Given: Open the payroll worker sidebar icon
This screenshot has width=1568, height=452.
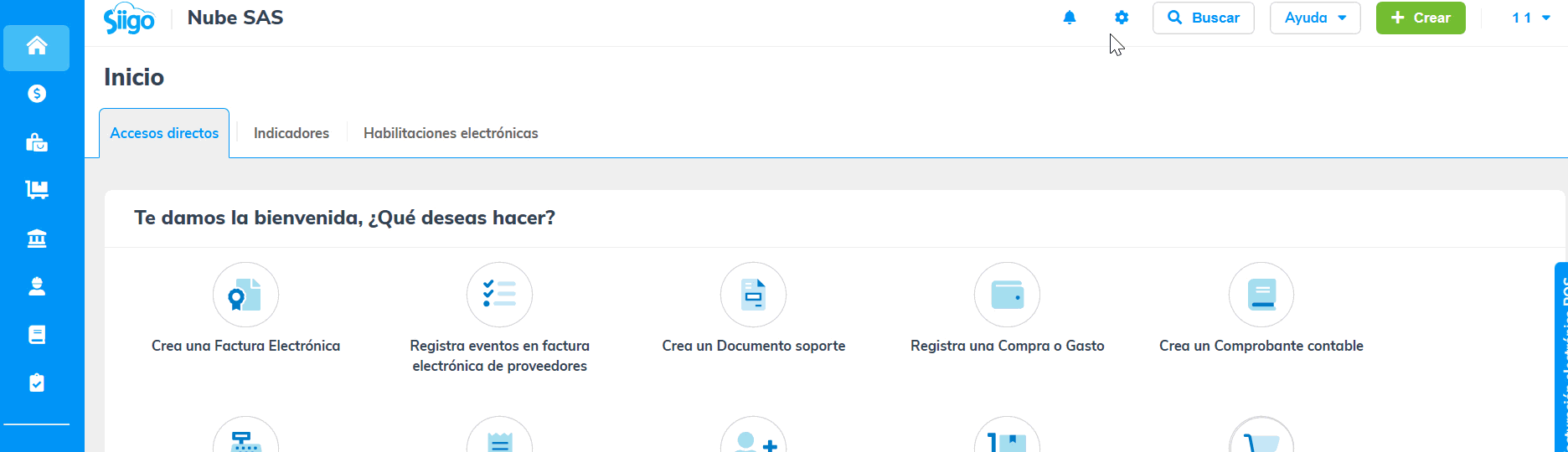Looking at the screenshot, I should (x=37, y=287).
